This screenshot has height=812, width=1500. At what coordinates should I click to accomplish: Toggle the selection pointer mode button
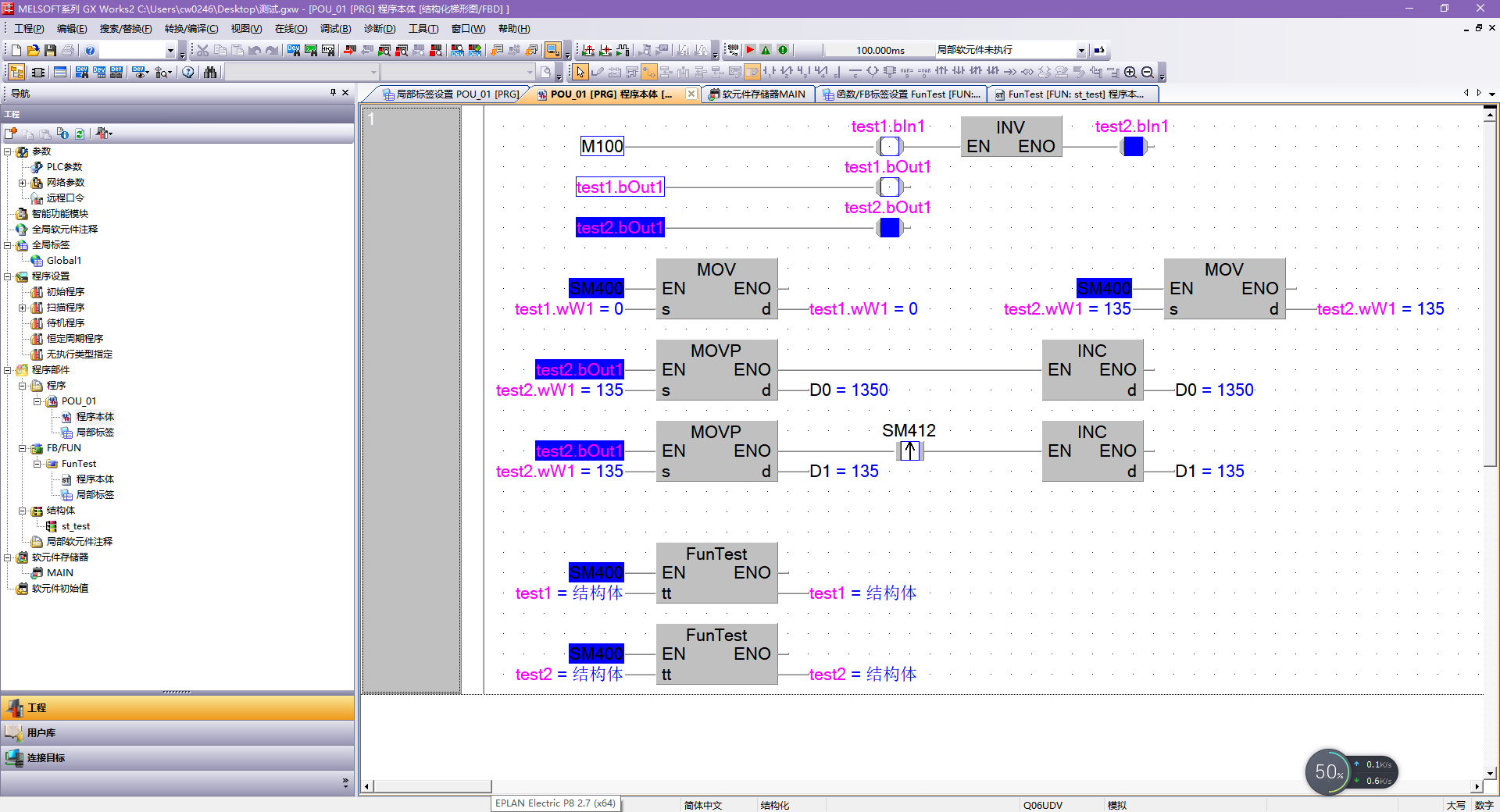point(580,73)
